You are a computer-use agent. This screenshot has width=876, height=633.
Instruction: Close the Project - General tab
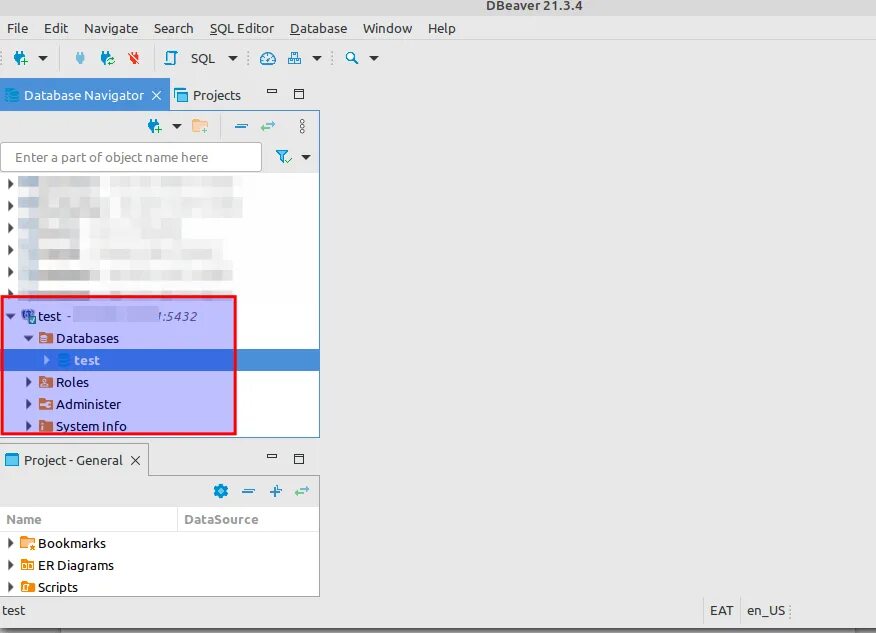135,460
